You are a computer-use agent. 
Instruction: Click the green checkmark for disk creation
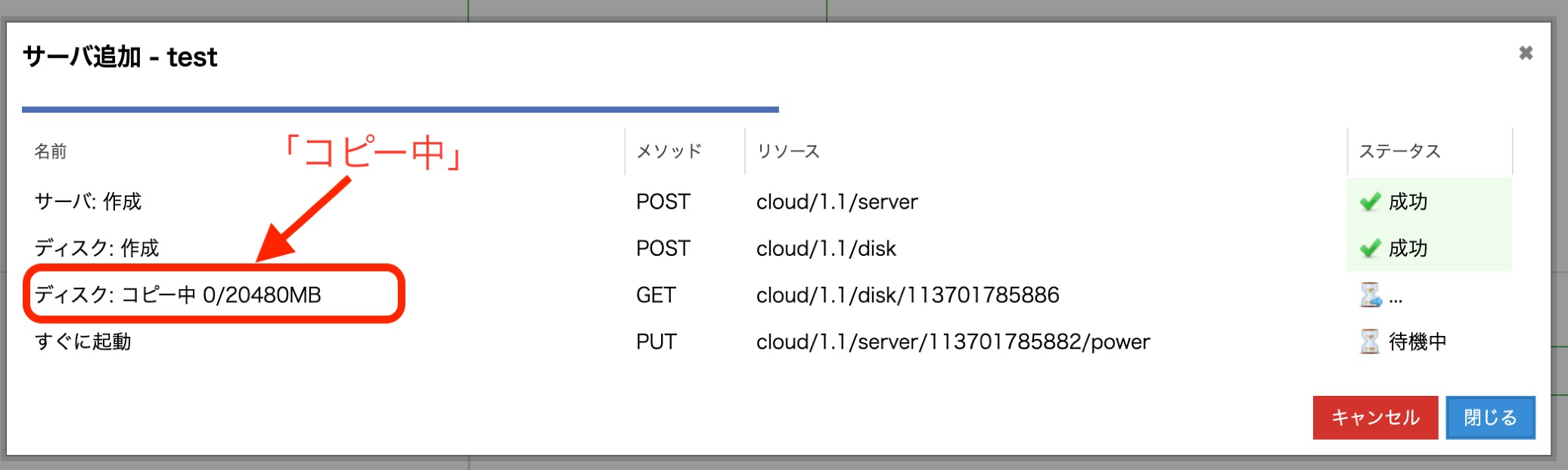coord(1370,248)
